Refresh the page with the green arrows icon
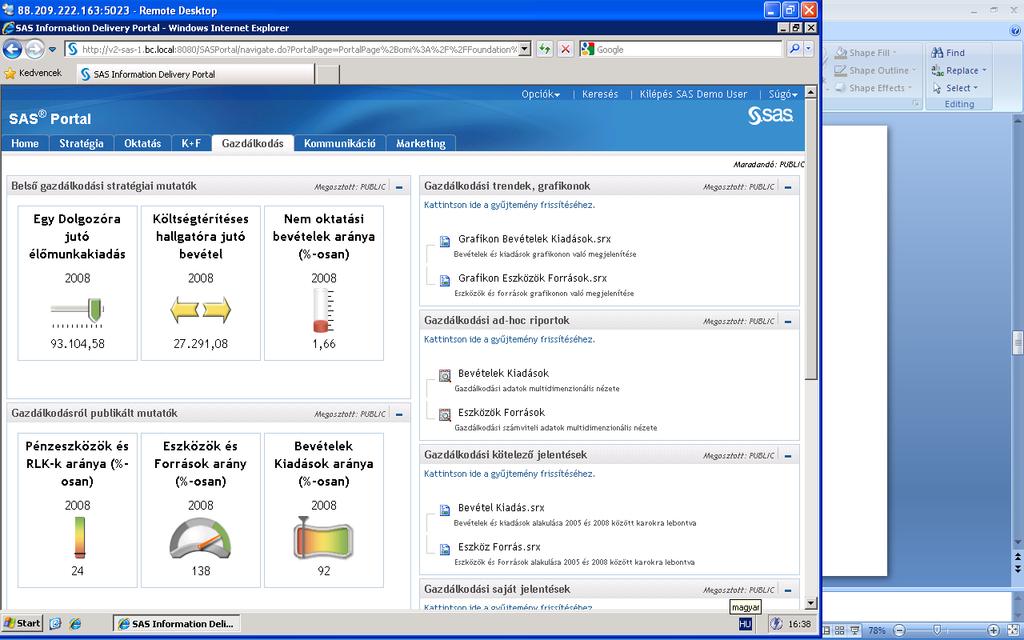The image size is (1024, 640). 545,49
